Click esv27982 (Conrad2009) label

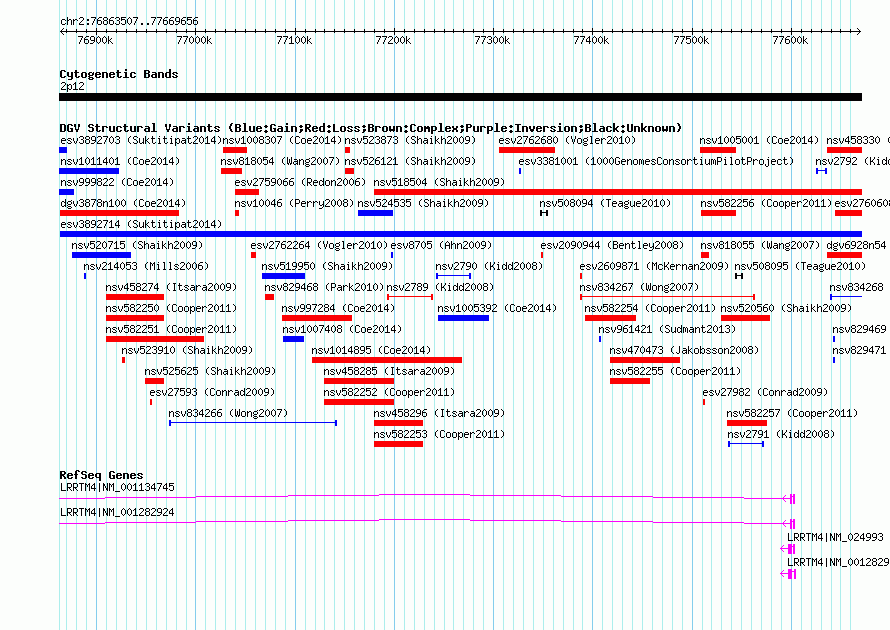point(765,392)
